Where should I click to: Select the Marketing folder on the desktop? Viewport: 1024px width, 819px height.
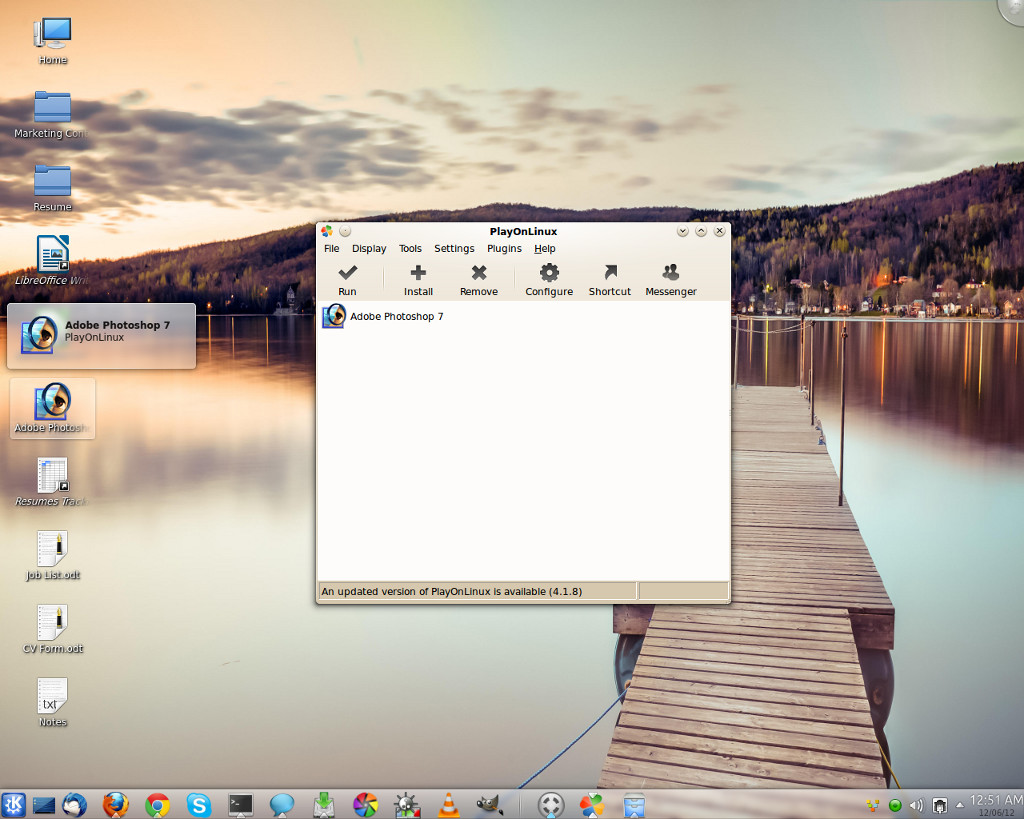[x=52, y=115]
